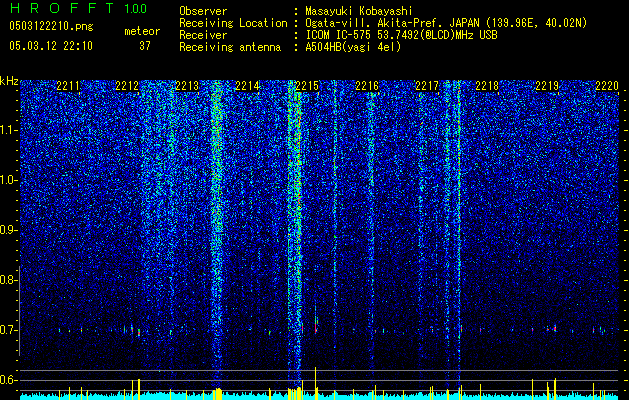Click the 'meteor' label
Viewport: 629px width, 400px height.
click(142, 31)
